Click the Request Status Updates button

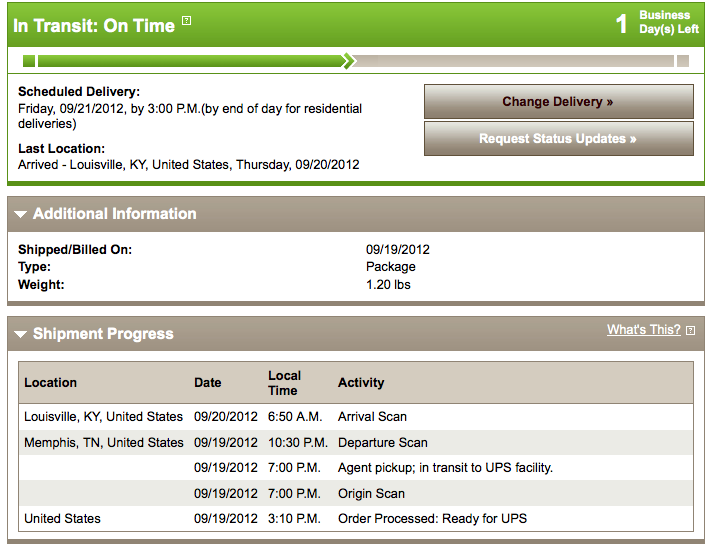tap(559, 138)
